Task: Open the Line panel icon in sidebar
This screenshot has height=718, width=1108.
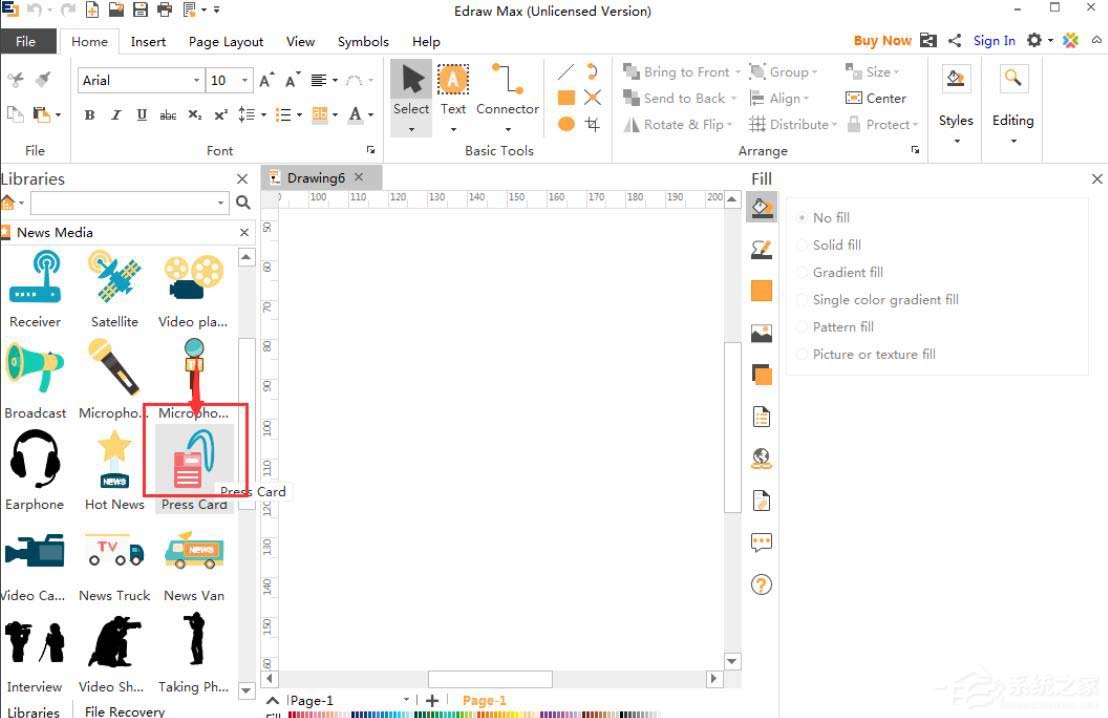Action: point(761,249)
